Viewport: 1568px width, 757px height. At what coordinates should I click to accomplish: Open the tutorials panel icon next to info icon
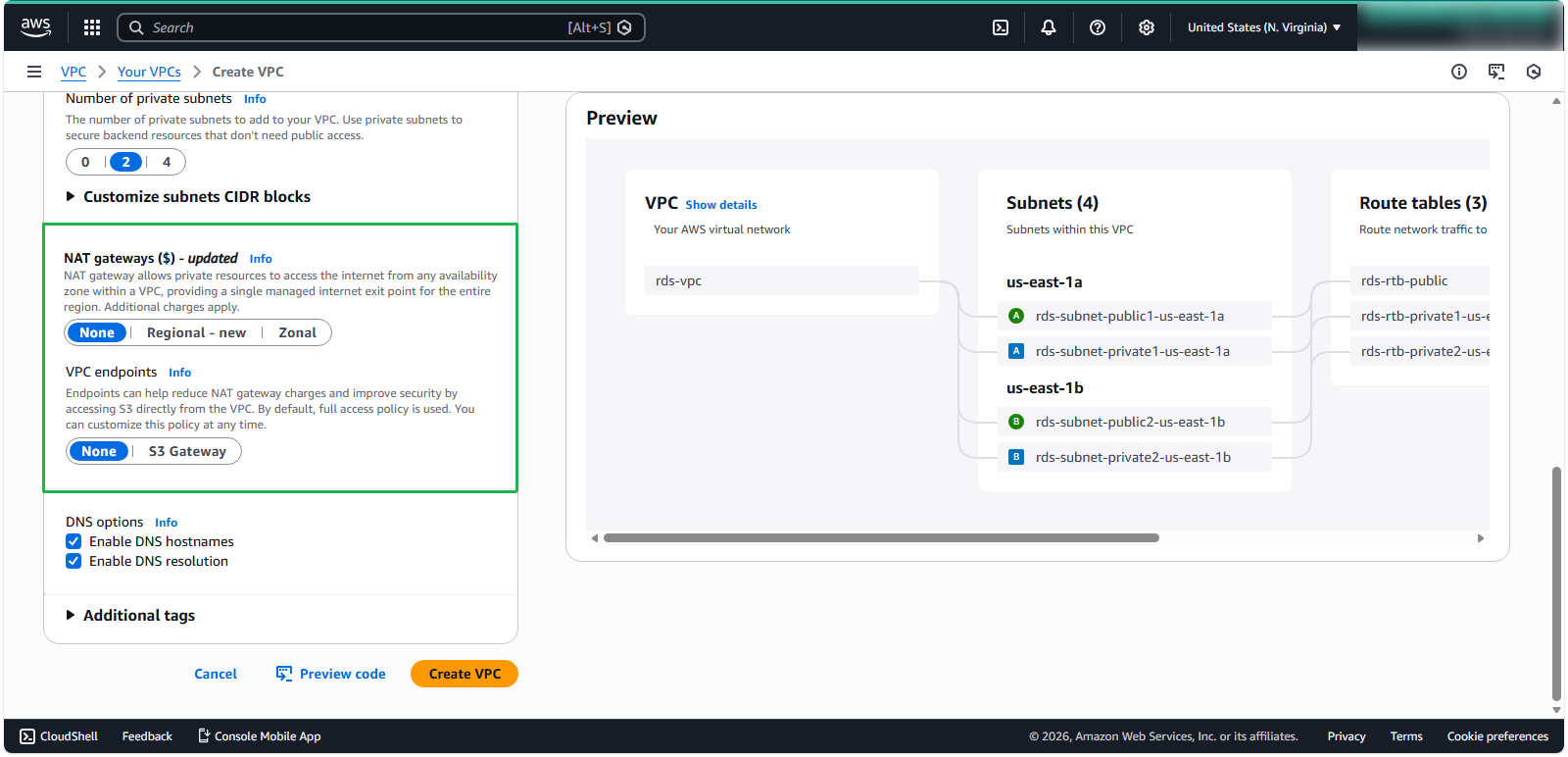coord(1496,72)
